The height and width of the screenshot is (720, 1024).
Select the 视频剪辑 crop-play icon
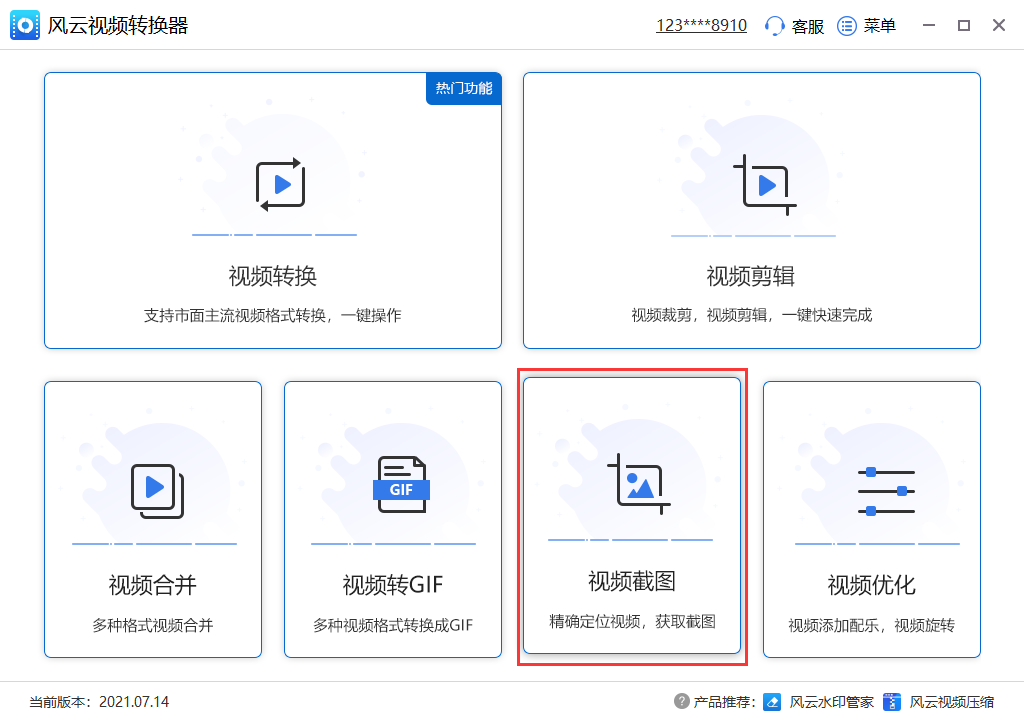point(765,185)
